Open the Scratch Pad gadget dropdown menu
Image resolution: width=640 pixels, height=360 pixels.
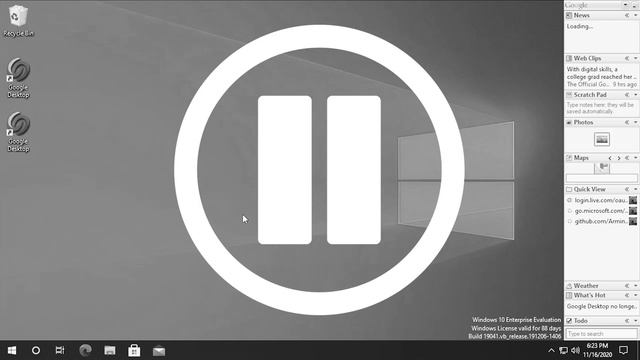pyautogui.click(x=636, y=95)
